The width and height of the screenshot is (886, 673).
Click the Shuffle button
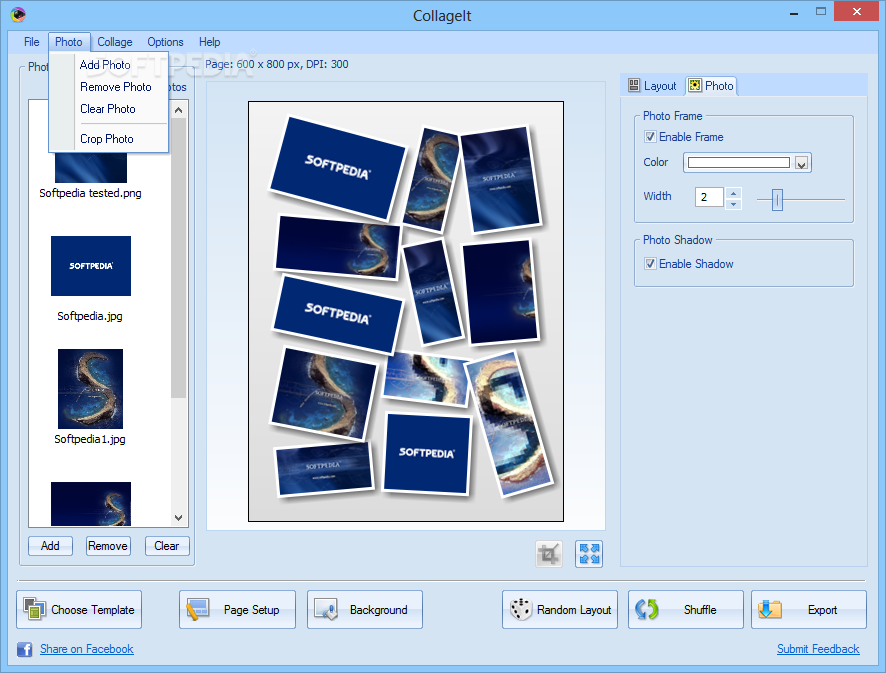[x=686, y=610]
